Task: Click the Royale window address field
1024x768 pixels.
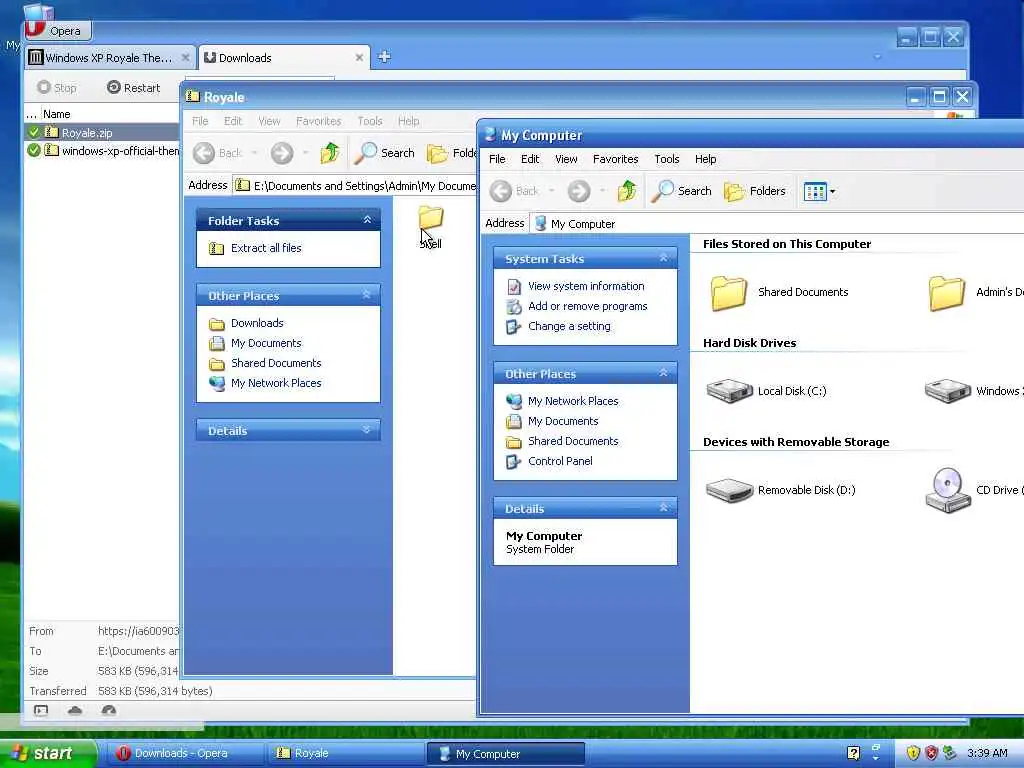Action: click(x=356, y=185)
